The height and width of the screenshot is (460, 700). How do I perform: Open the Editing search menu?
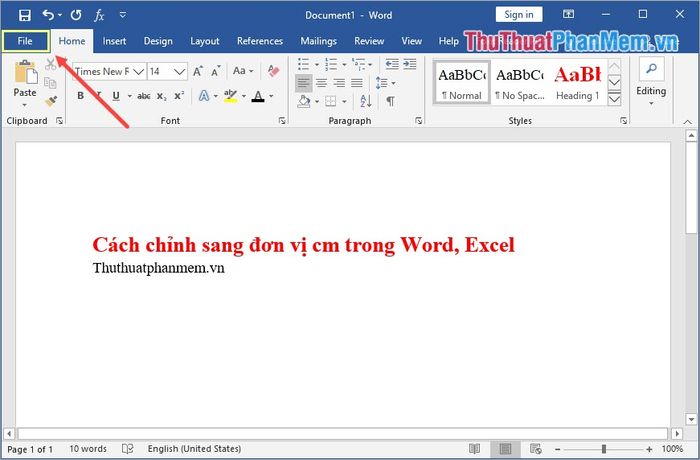click(x=651, y=82)
